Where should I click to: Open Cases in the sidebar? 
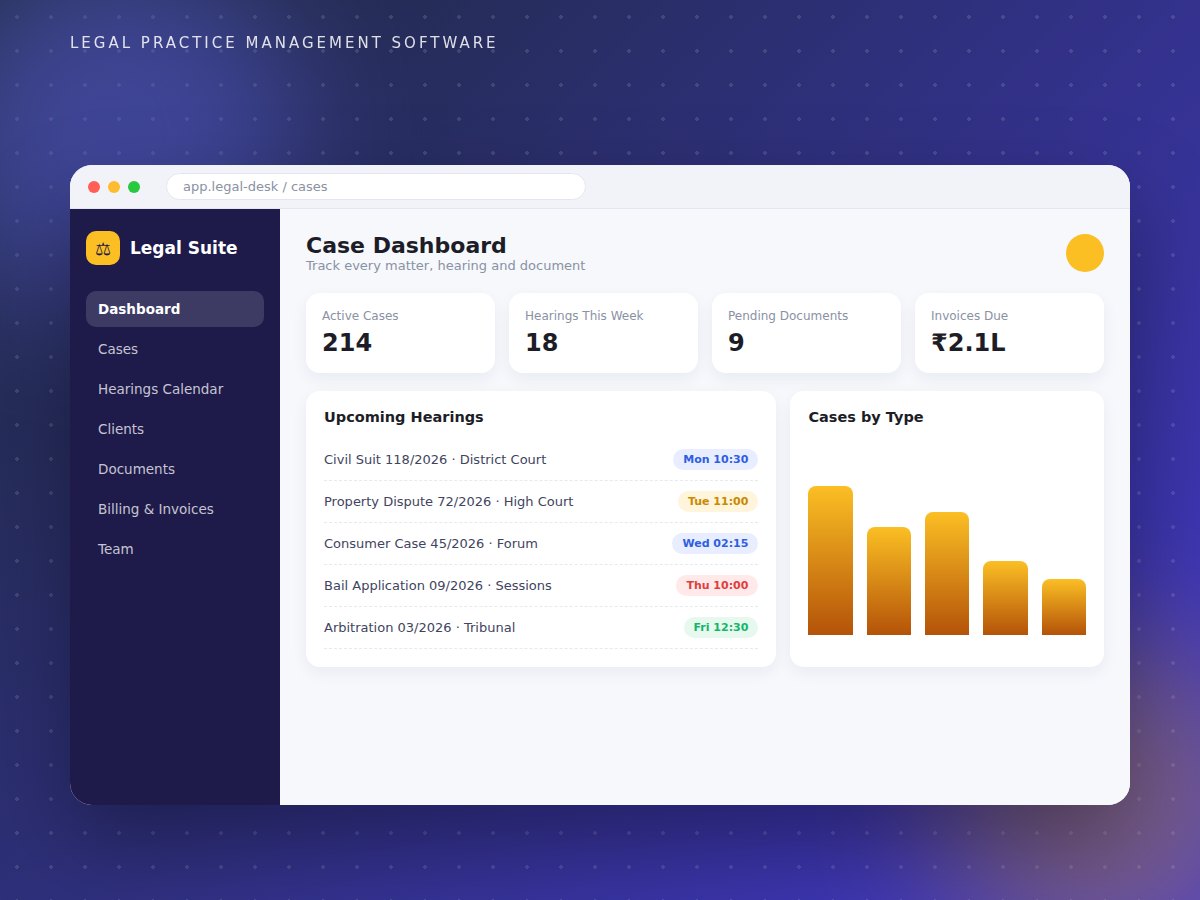[175, 349]
